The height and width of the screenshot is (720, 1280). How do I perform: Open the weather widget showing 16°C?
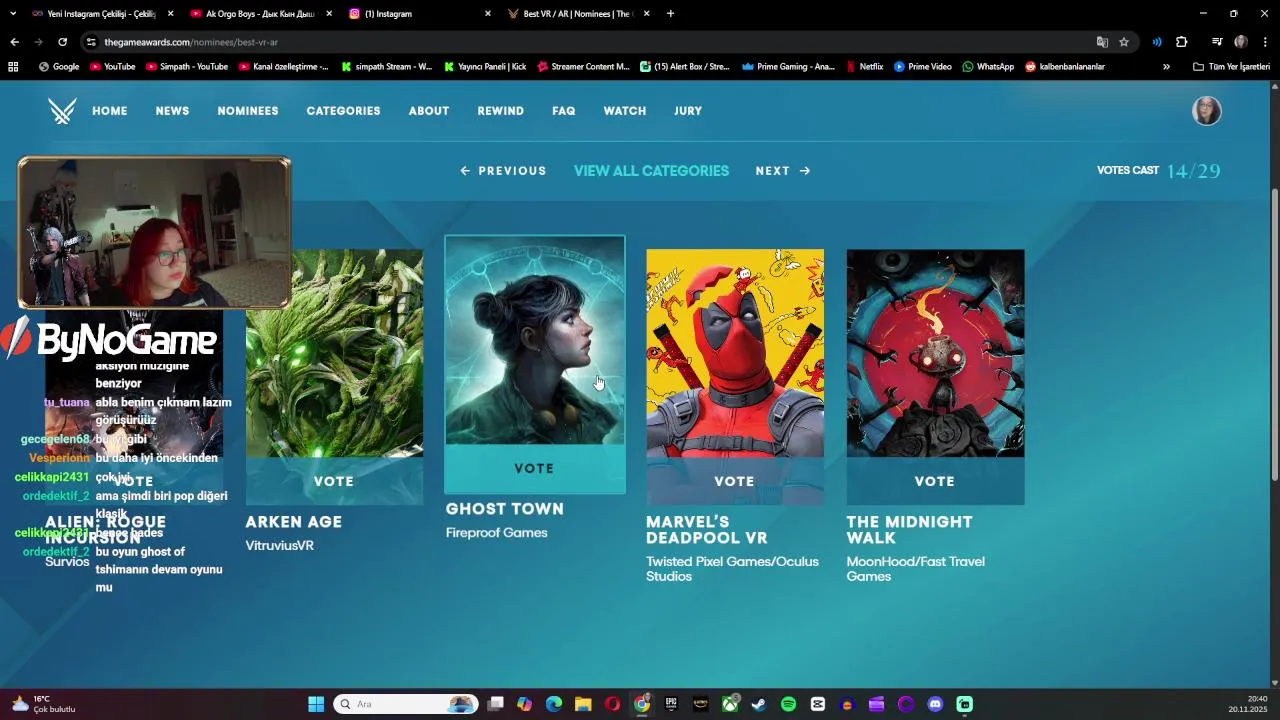(x=43, y=704)
